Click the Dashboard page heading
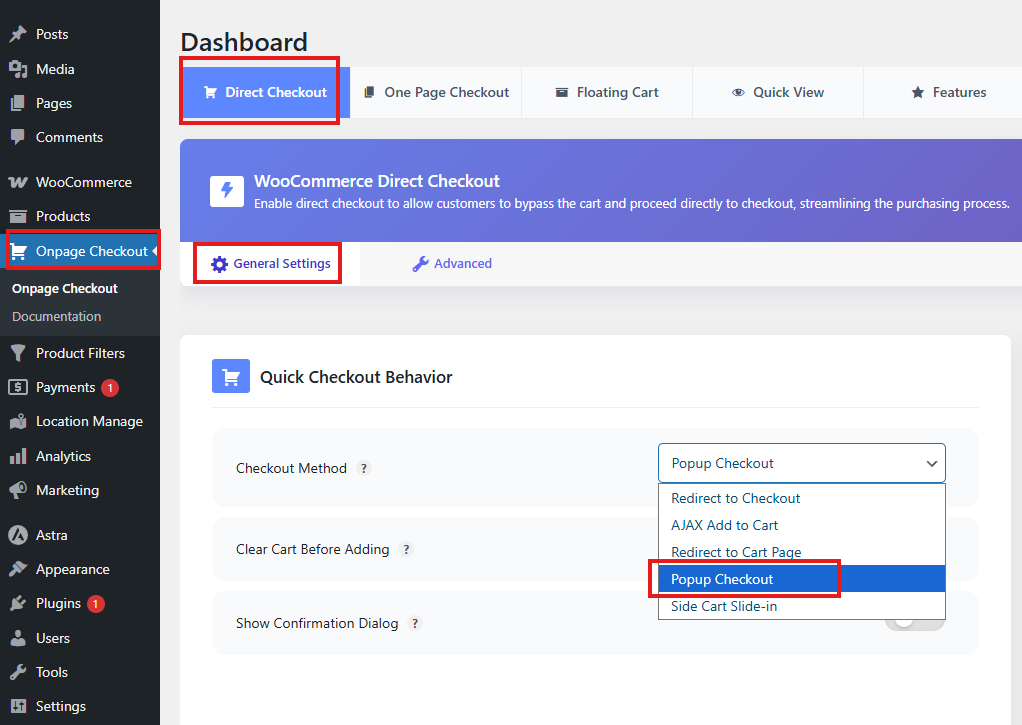This screenshot has height=725, width=1022. click(244, 42)
